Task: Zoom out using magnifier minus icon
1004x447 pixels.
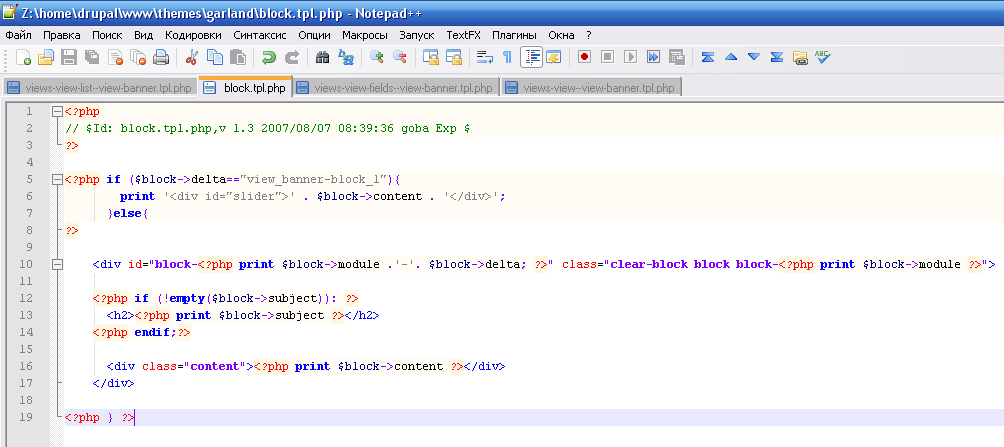Action: (x=400, y=58)
